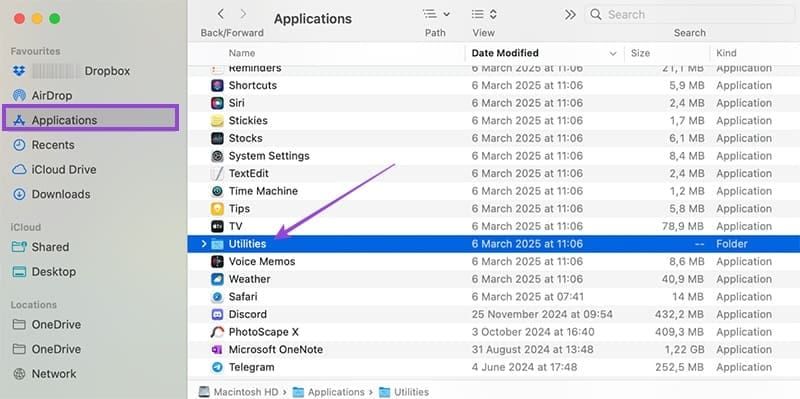Viewport: 800px width, 399px height.
Task: Click the "Voice Memos" file name
Action: (x=262, y=262)
